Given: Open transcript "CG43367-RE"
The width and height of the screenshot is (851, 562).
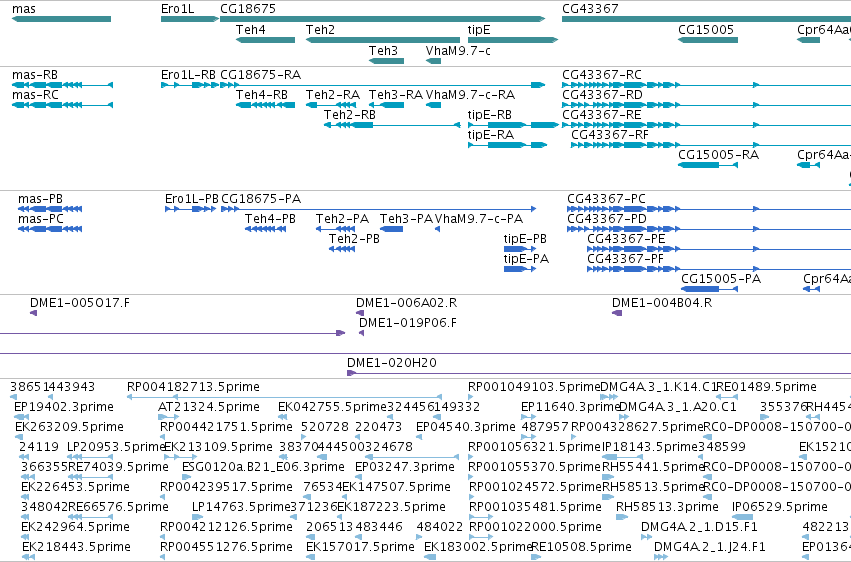Looking at the screenshot, I should tap(602, 115).
